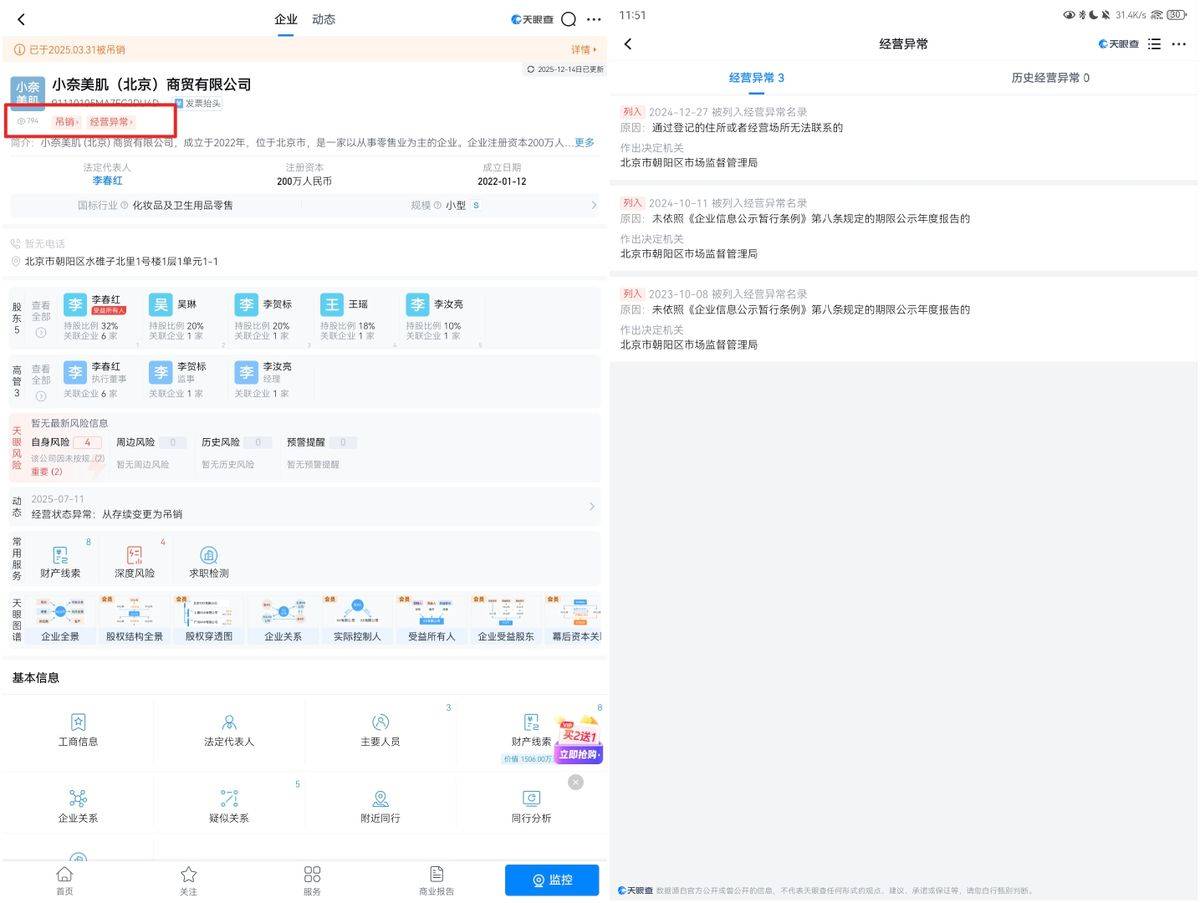Select 首页 in the bottom navigation
Viewport: 1200px width, 903px height.
tap(64, 879)
